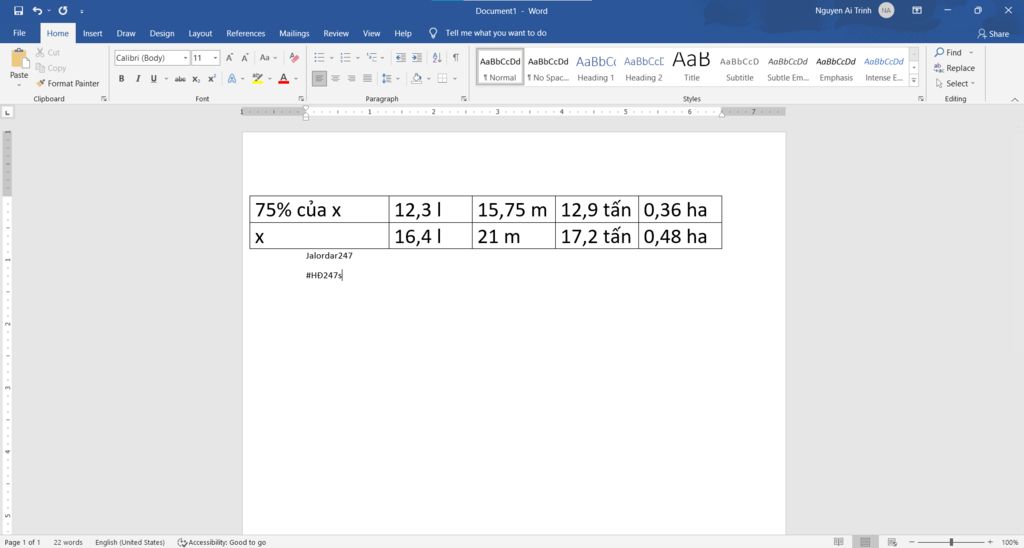Viewport: 1024px width, 548px height.
Task: Click the table cell containing 15,75 m
Action: (513, 209)
